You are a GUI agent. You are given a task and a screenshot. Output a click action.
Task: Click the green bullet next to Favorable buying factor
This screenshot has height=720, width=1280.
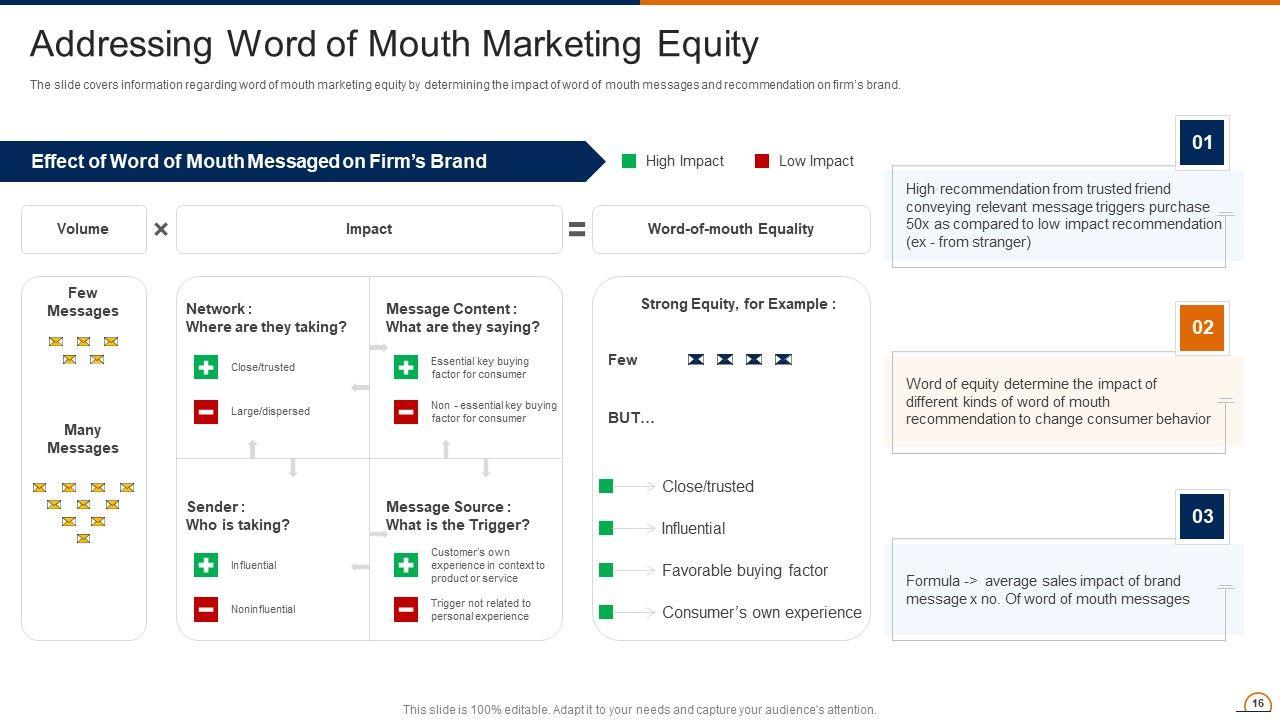point(605,570)
